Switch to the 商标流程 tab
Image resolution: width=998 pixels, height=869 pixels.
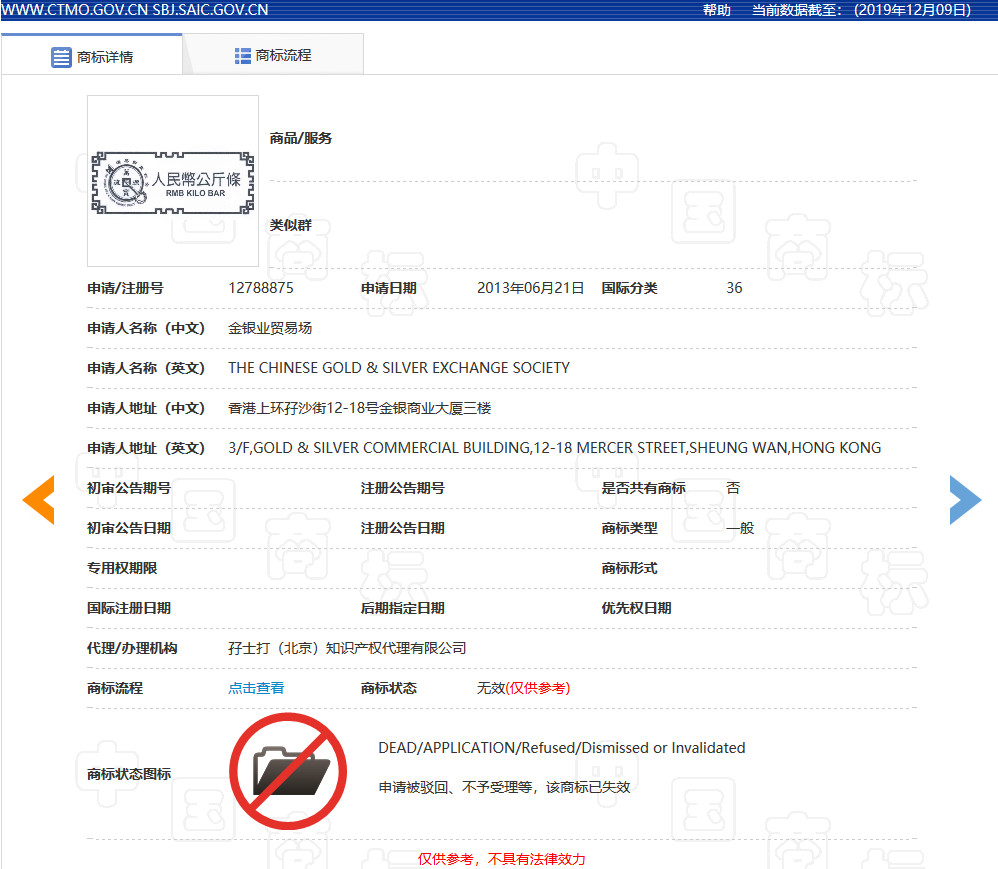273,55
